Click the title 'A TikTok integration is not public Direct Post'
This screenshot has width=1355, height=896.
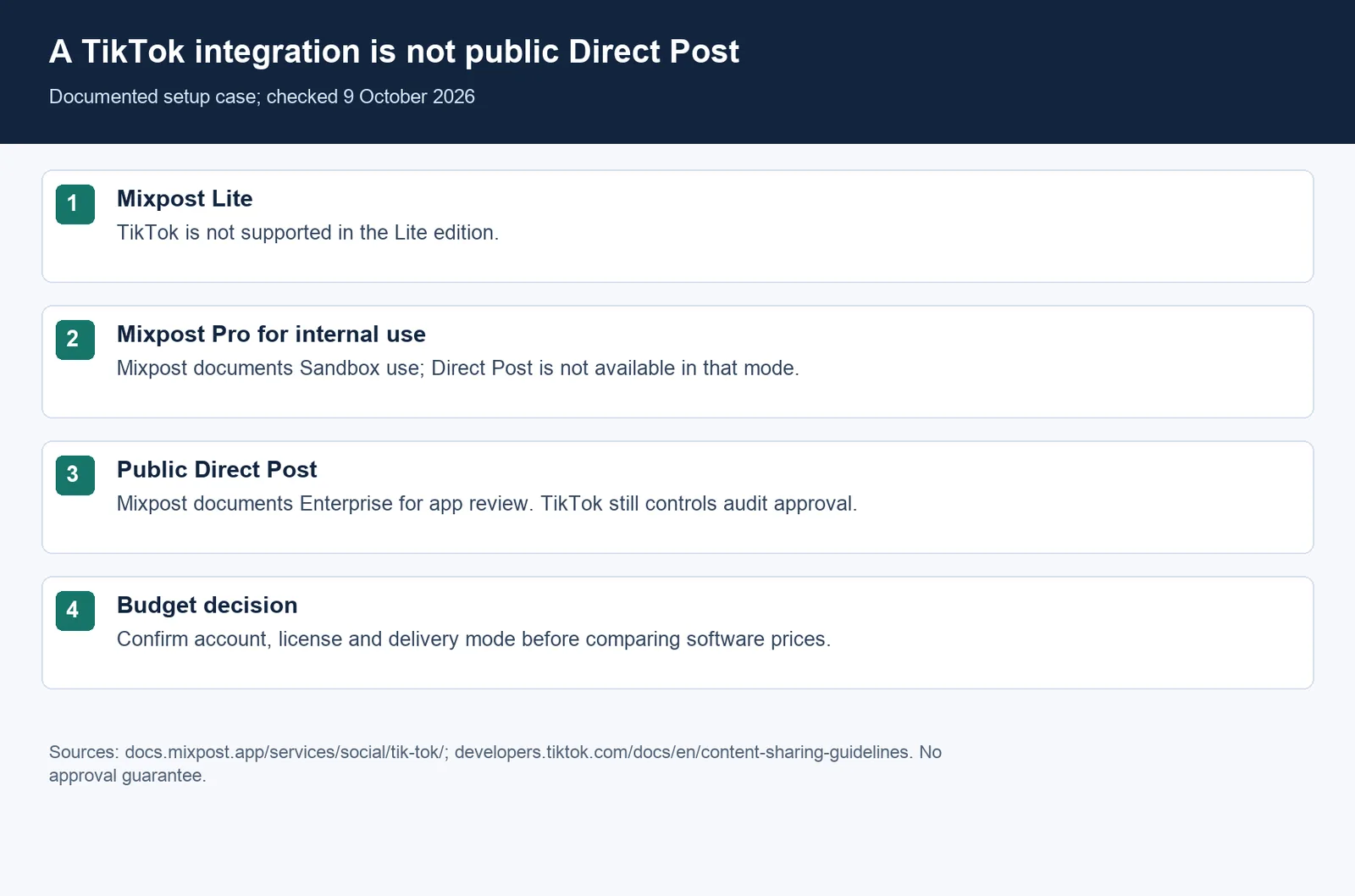tap(394, 52)
